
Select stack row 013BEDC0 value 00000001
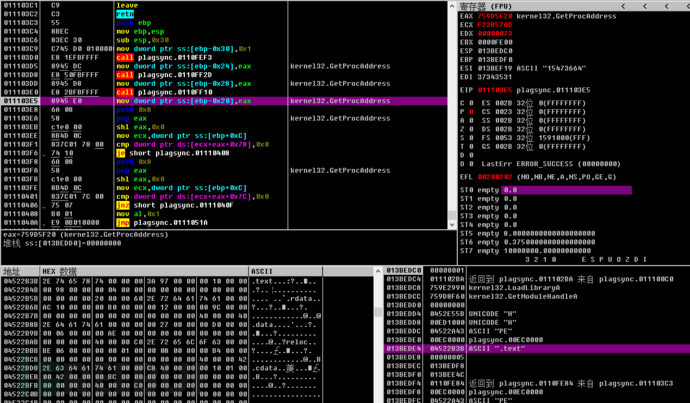(x=537, y=270)
